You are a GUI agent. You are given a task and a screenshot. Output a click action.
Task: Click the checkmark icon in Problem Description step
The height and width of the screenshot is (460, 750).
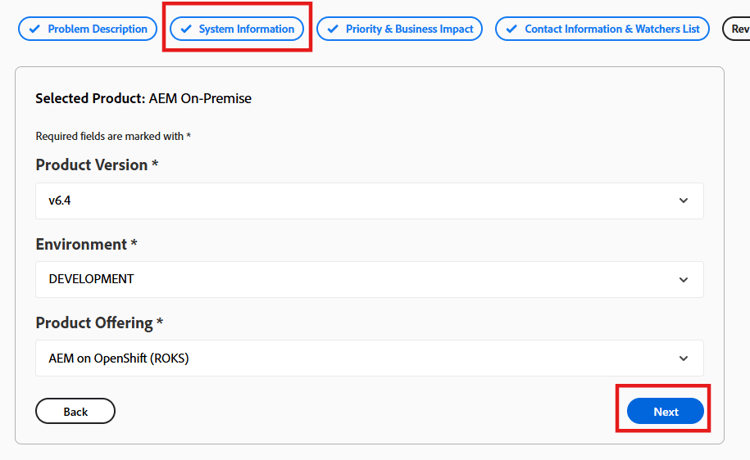click(35, 29)
